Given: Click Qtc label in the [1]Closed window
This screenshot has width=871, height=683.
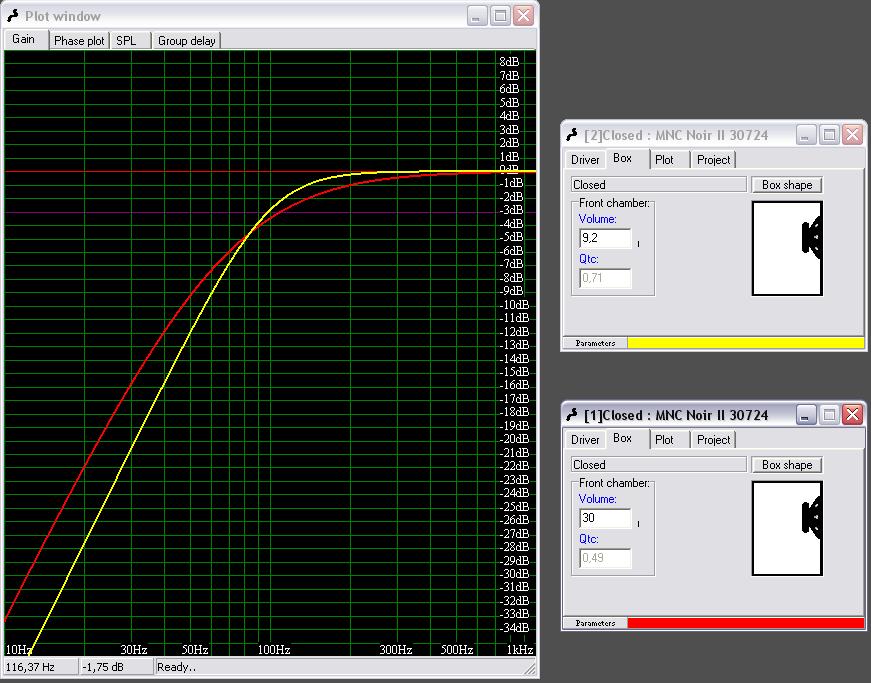Looking at the screenshot, I should point(589,539).
